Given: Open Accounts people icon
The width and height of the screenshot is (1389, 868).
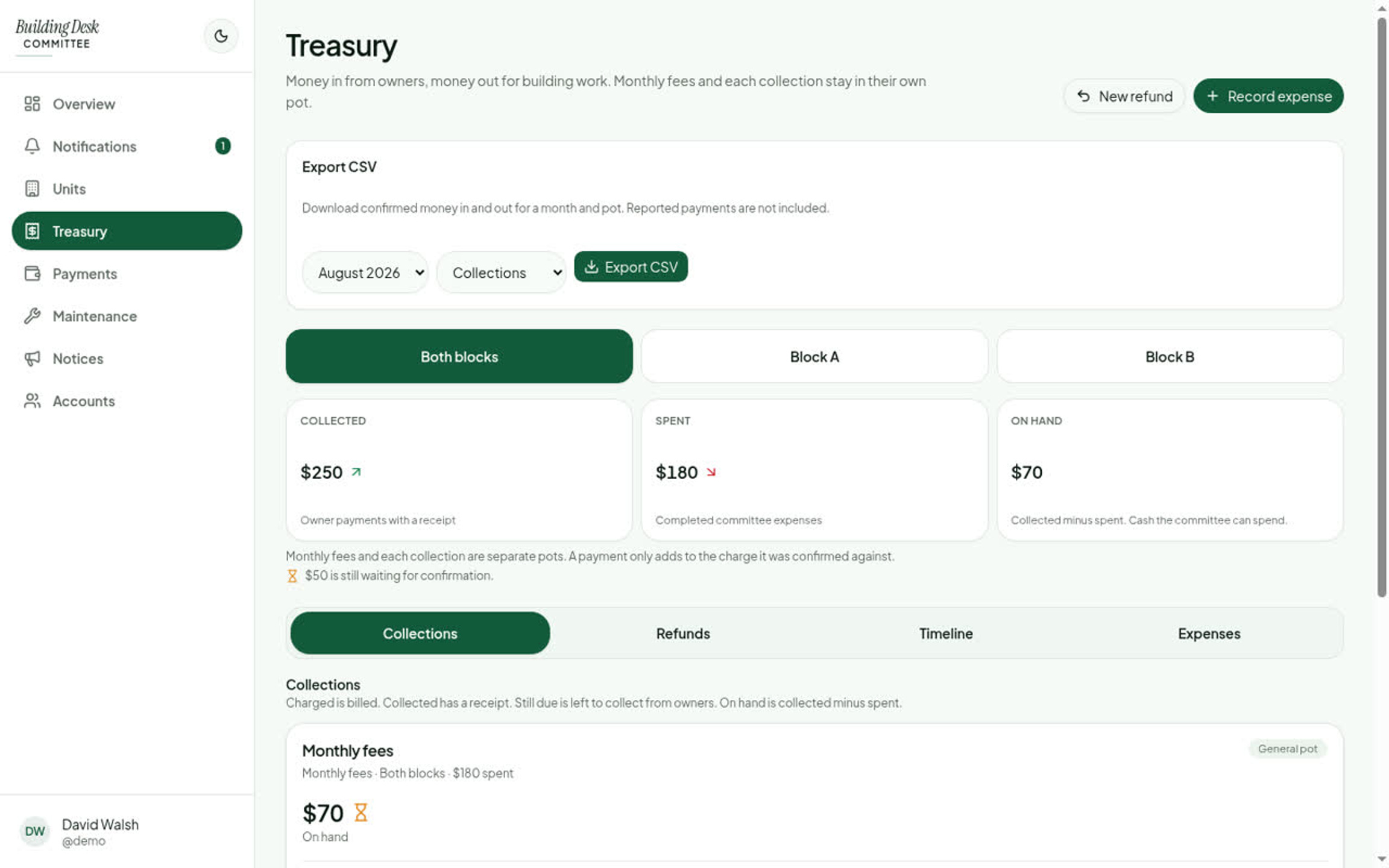Looking at the screenshot, I should [x=32, y=401].
